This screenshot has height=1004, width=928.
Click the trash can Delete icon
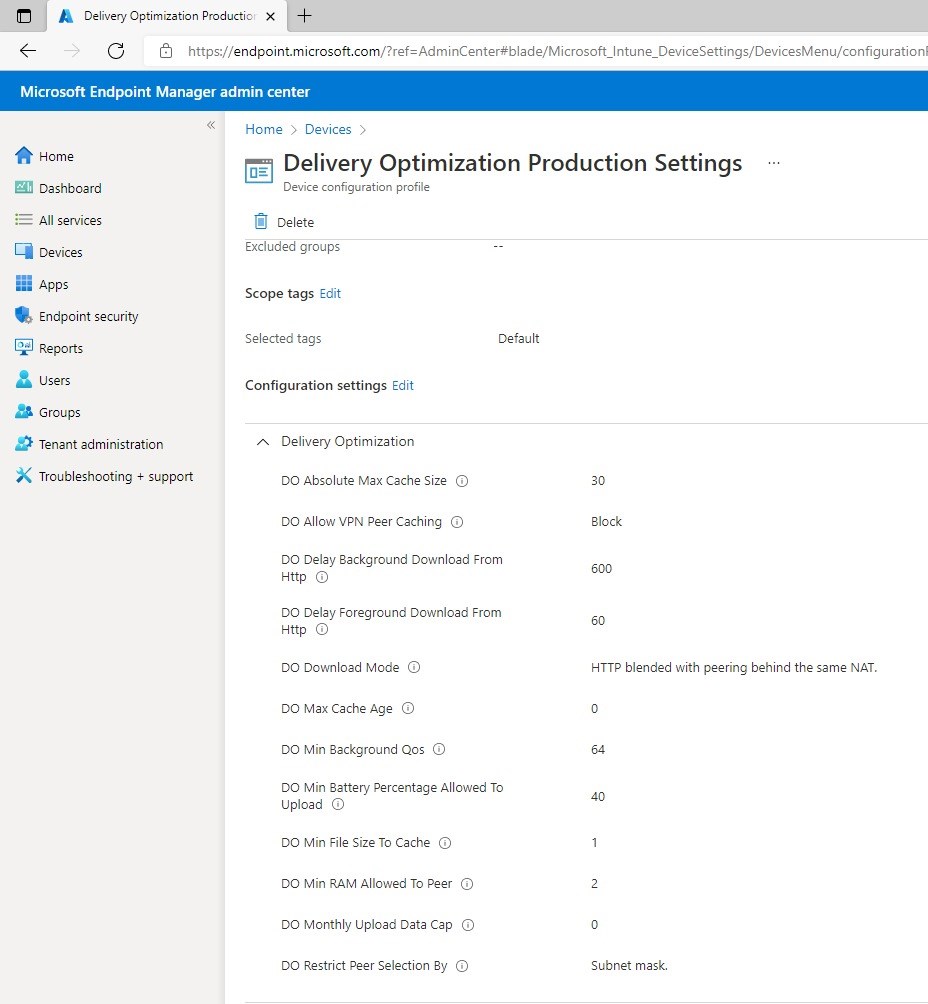tap(261, 221)
